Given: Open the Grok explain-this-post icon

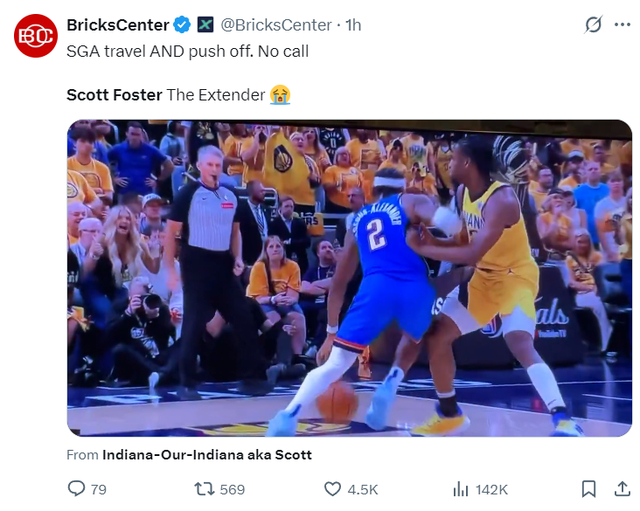Looking at the screenshot, I should [592, 24].
